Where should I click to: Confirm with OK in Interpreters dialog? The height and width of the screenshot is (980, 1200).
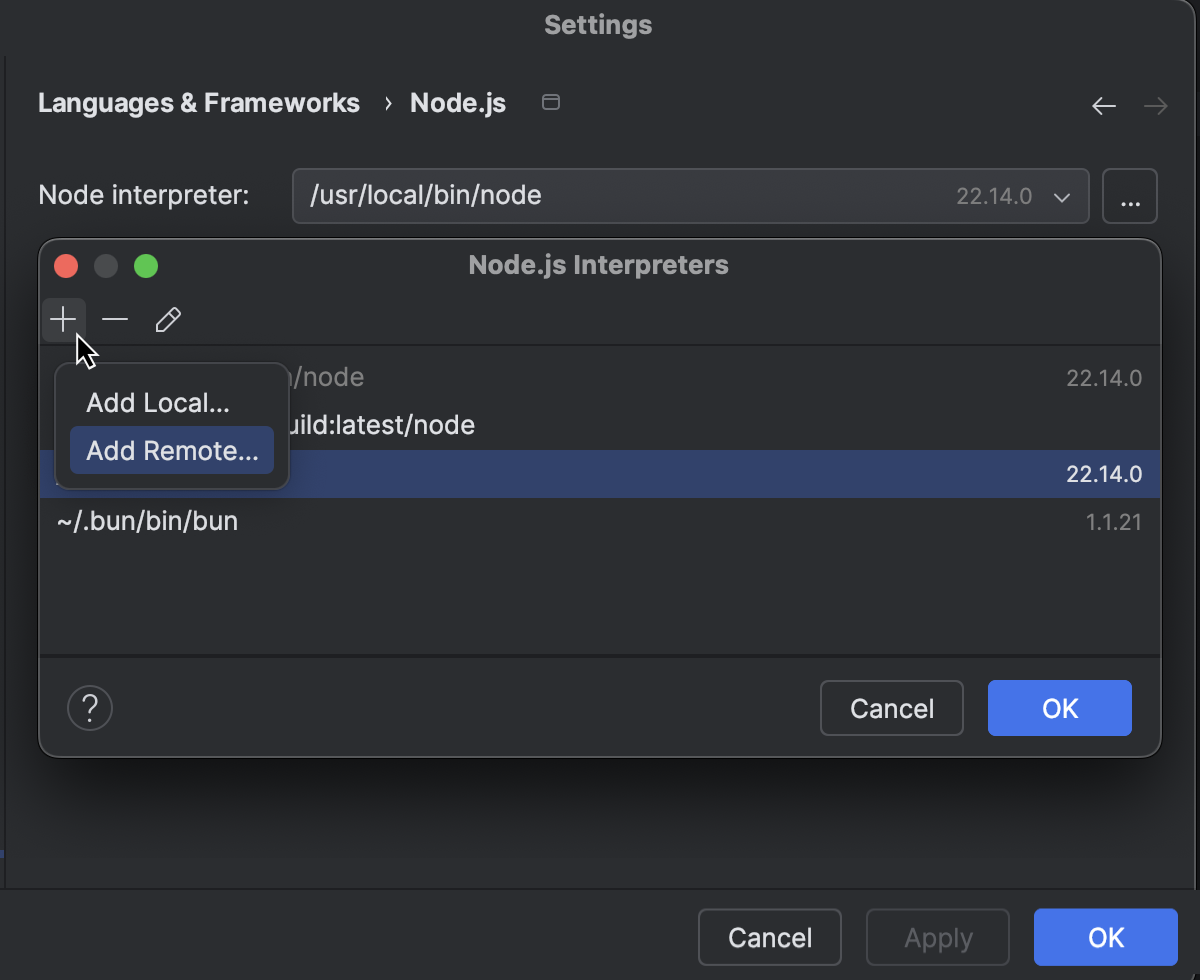pos(1059,709)
